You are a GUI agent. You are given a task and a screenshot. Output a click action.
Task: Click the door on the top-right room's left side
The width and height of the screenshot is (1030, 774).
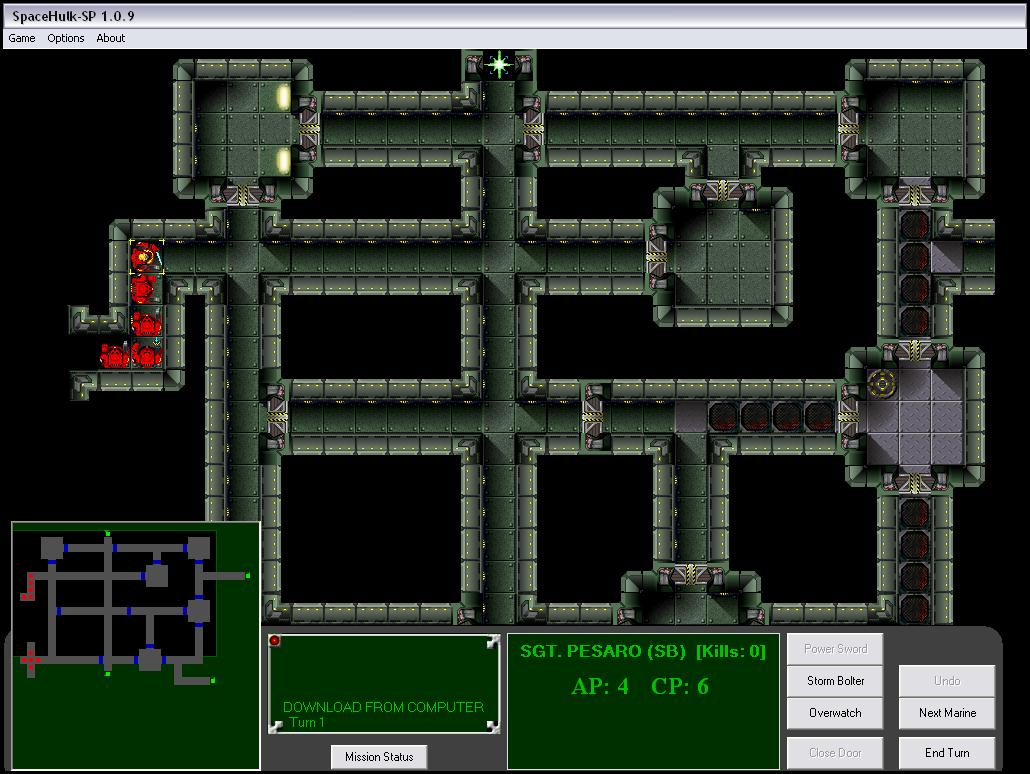(848, 129)
